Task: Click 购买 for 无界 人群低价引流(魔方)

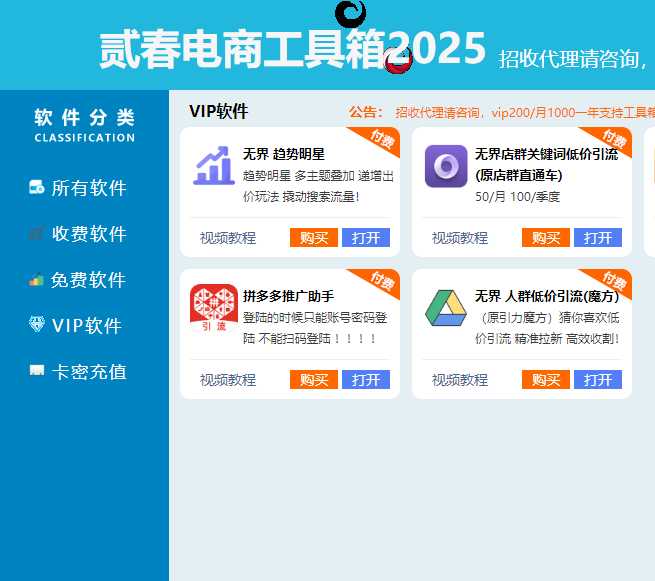Action: click(546, 380)
